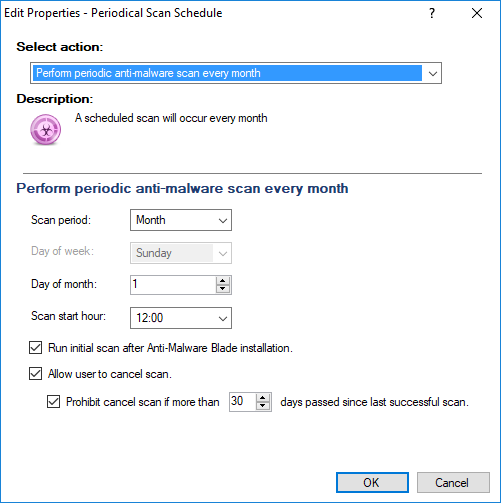Click the selected periodic scan action text
Screen dimensions: 501x503
(x=148, y=73)
